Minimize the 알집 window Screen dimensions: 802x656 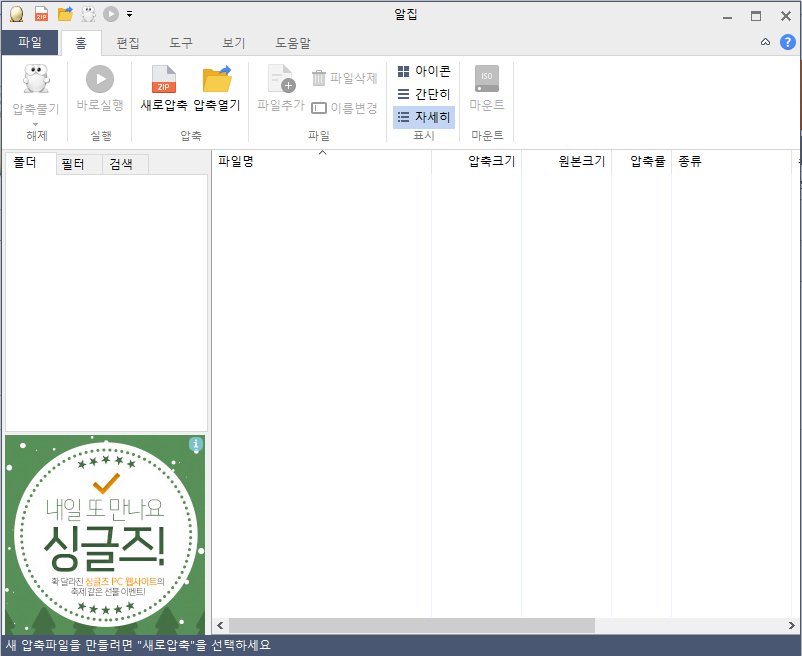[x=727, y=17]
